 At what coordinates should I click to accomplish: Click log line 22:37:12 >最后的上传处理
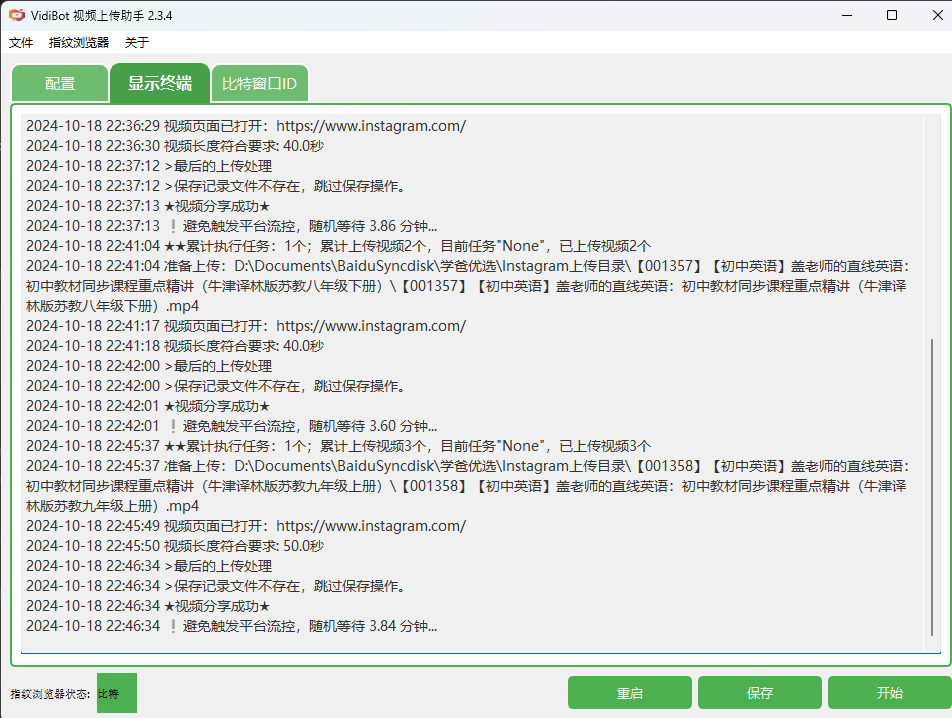click(x=149, y=166)
